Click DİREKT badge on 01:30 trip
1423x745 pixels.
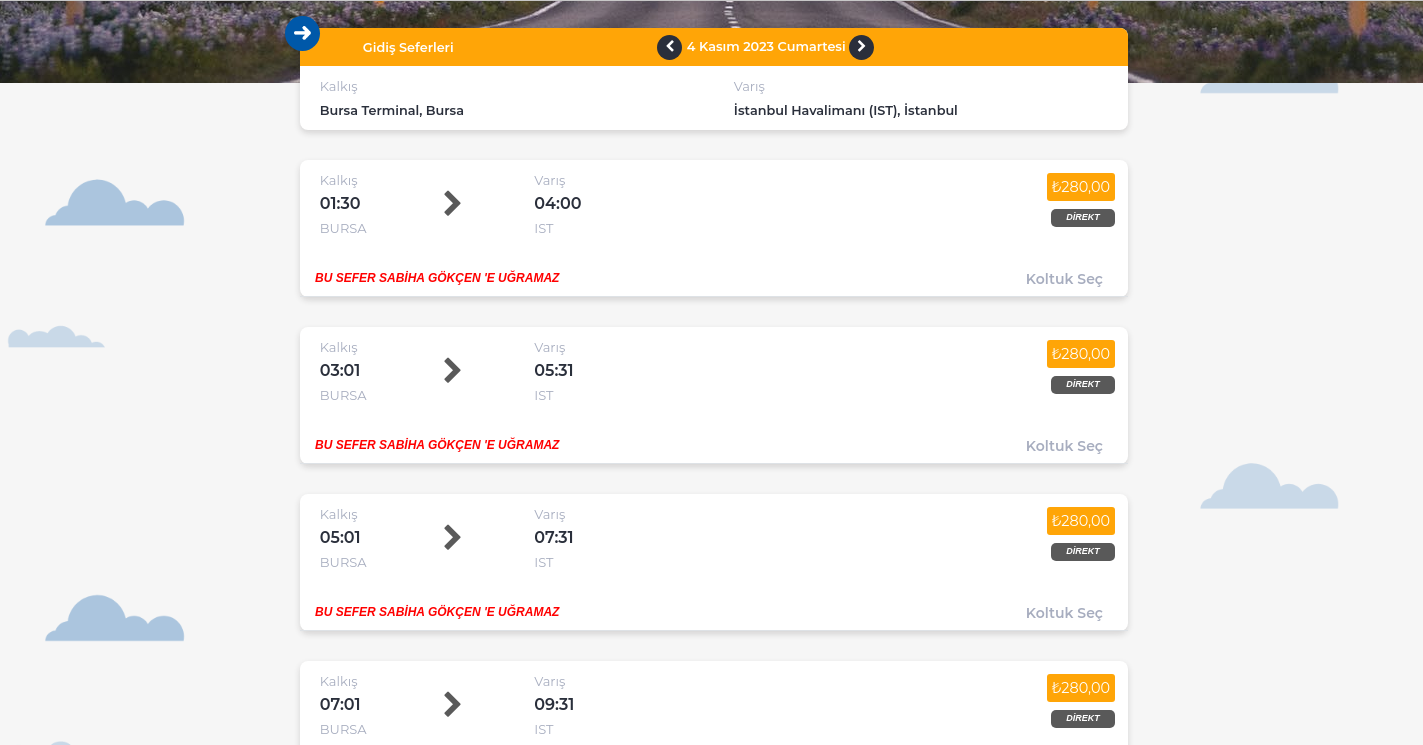[x=1082, y=218]
